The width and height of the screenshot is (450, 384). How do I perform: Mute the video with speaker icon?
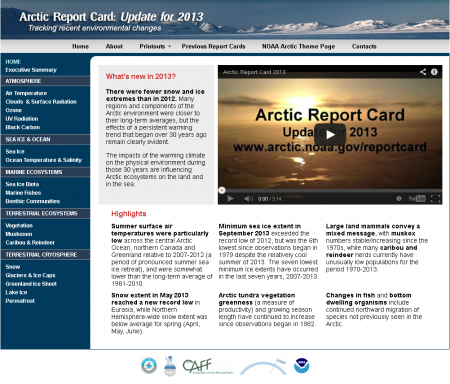click(248, 199)
